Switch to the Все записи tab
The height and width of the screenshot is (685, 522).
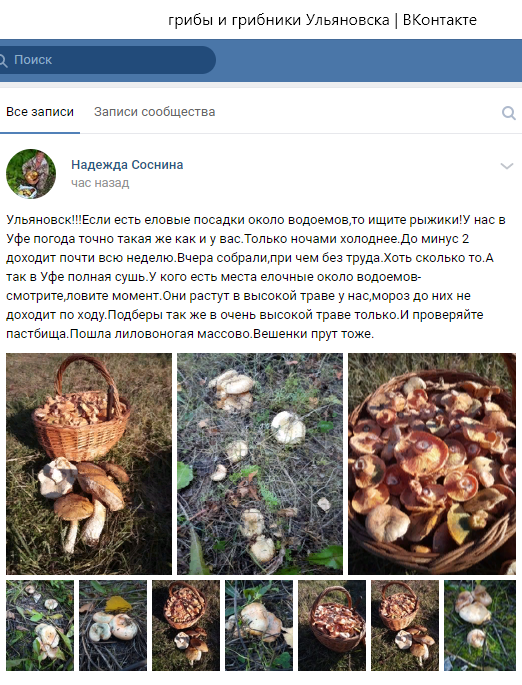(x=40, y=112)
